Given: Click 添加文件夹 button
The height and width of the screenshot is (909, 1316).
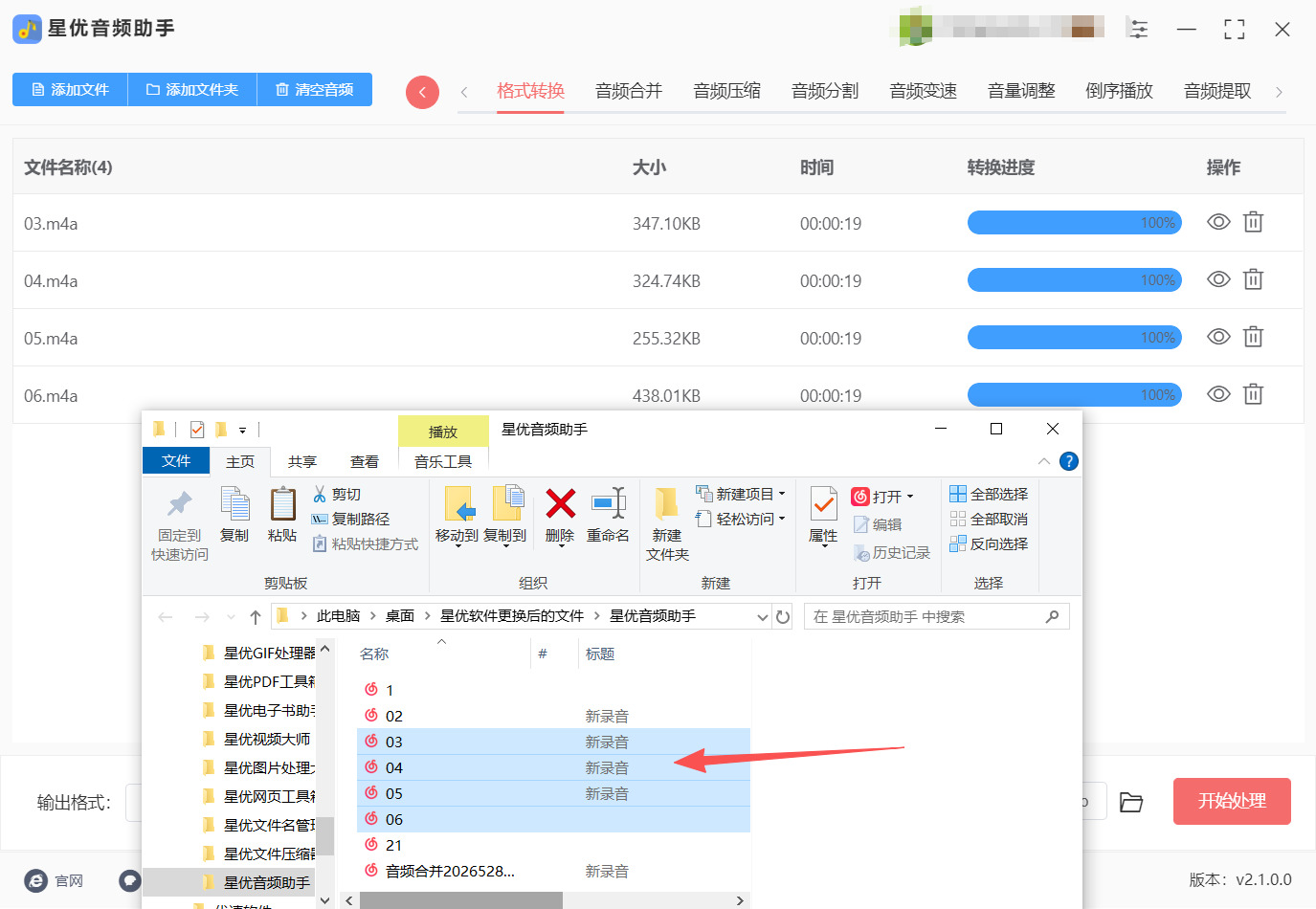Looking at the screenshot, I should pos(192,89).
